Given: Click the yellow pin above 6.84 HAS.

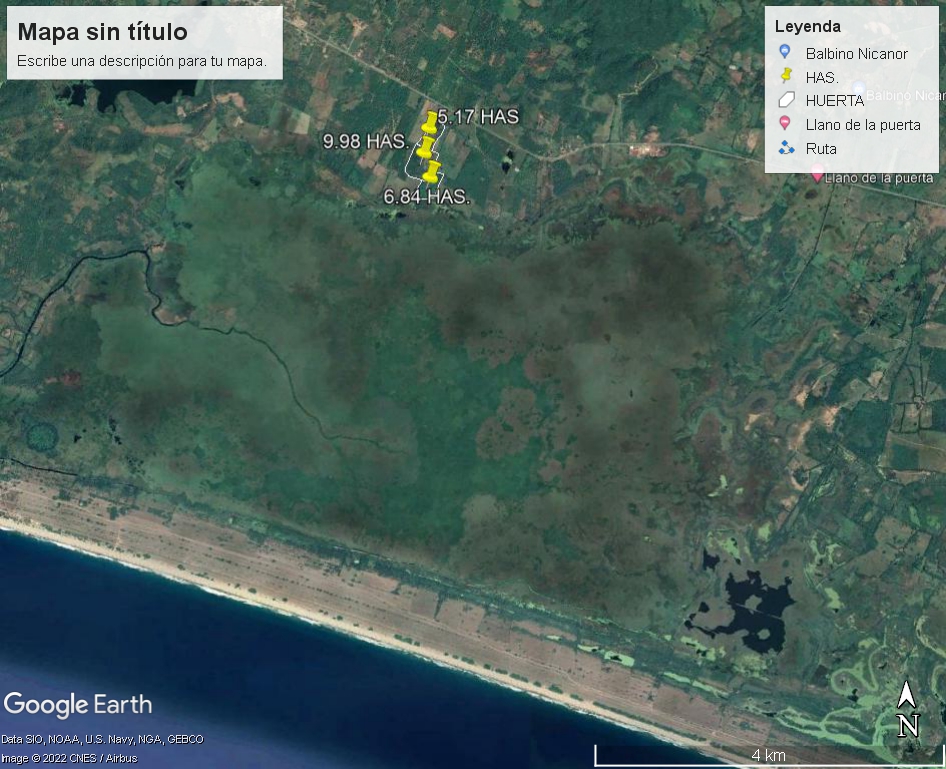Looking at the screenshot, I should [x=431, y=171].
